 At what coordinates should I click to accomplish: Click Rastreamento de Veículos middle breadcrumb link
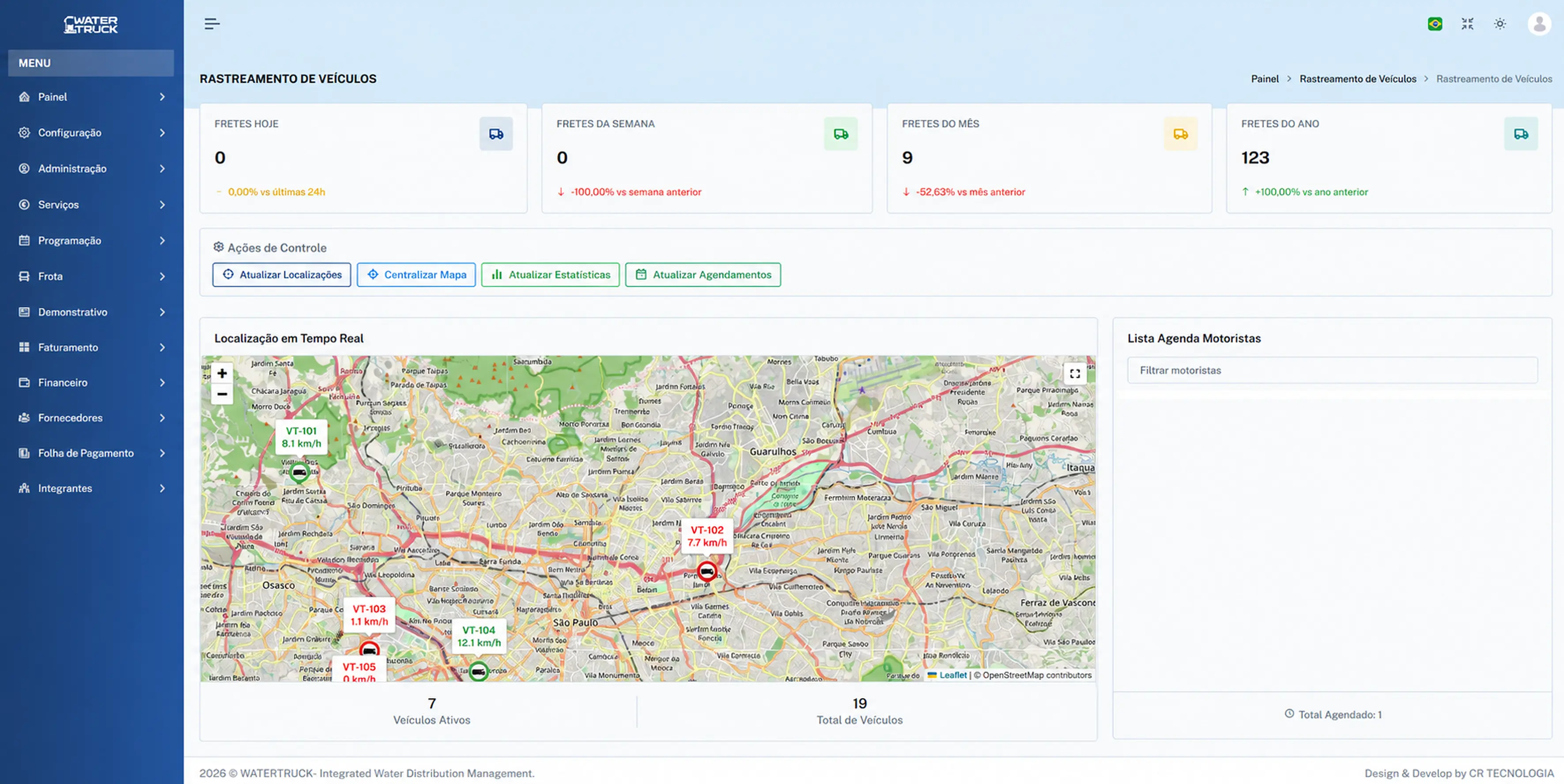click(1357, 79)
